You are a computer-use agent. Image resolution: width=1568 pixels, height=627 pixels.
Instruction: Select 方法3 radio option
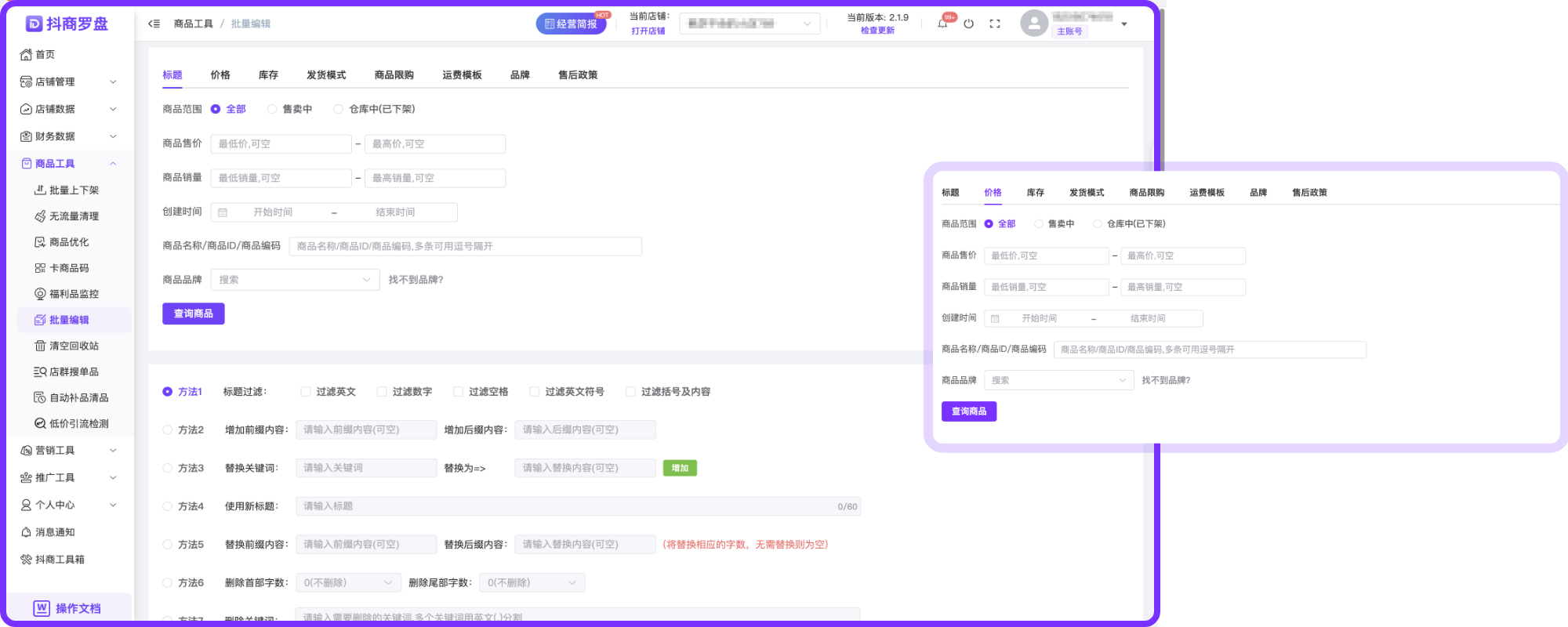click(x=167, y=469)
